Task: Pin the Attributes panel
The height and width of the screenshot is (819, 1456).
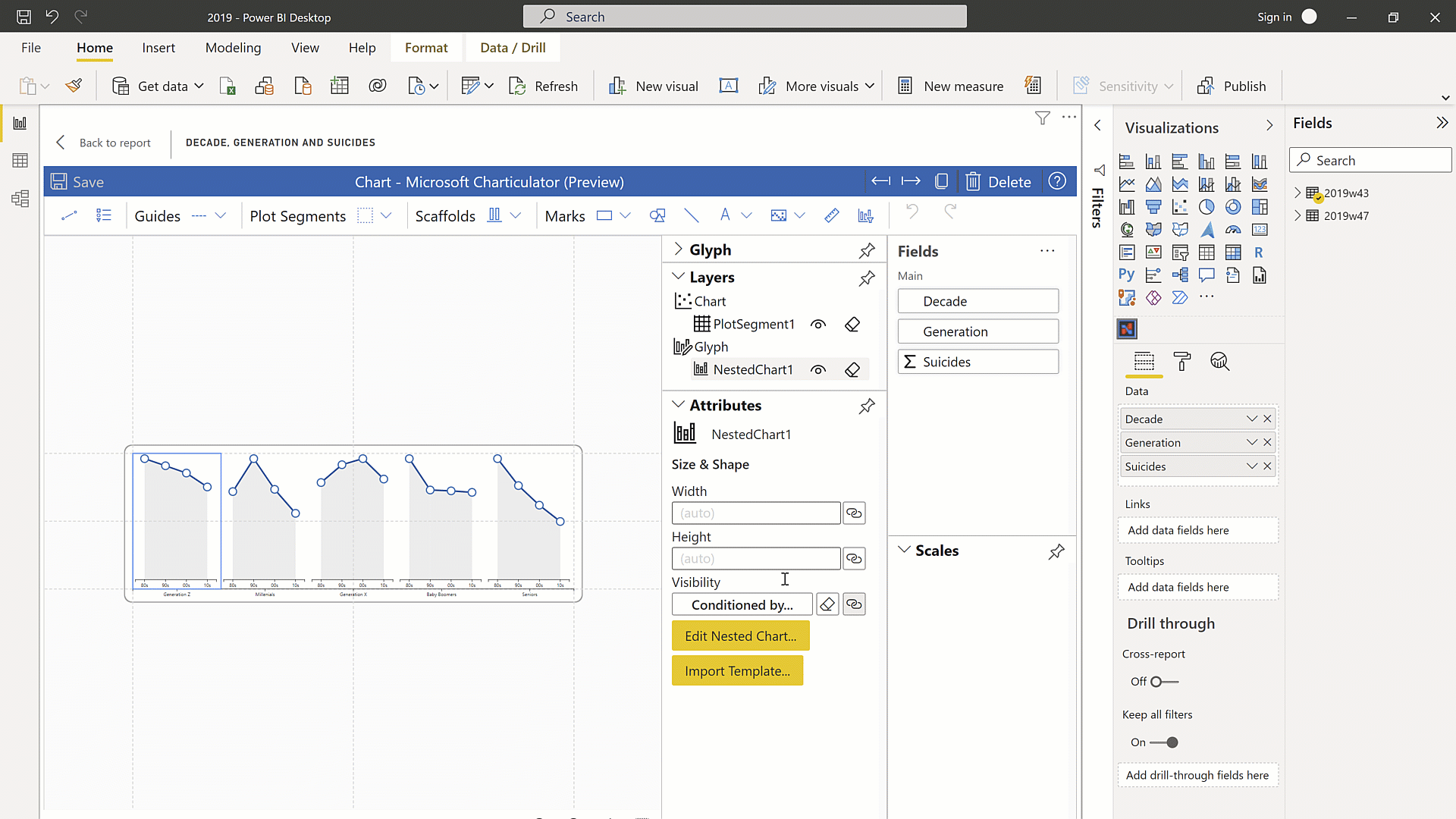Action: [867, 406]
